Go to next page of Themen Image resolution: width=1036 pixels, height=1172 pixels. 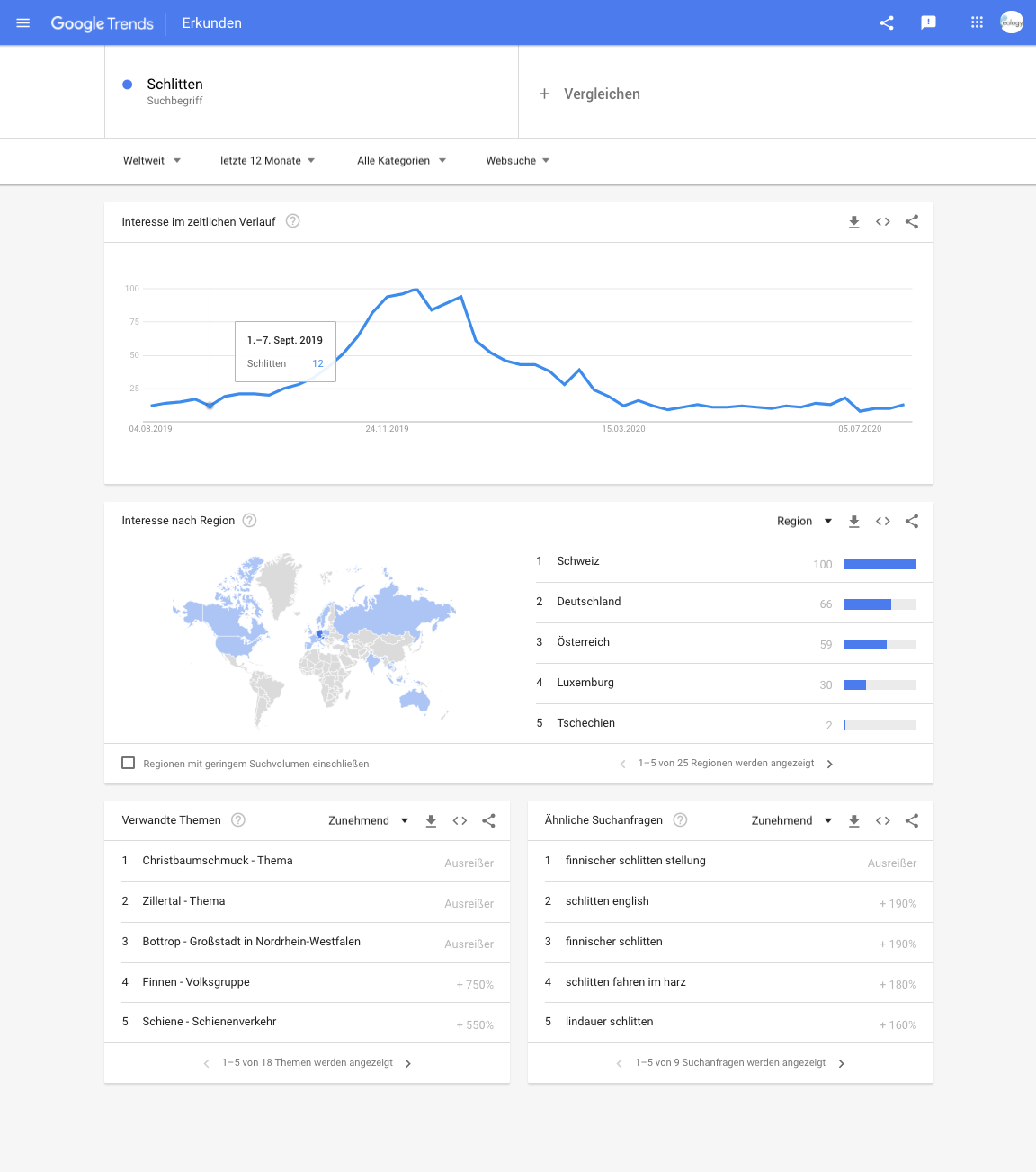coord(408,1063)
